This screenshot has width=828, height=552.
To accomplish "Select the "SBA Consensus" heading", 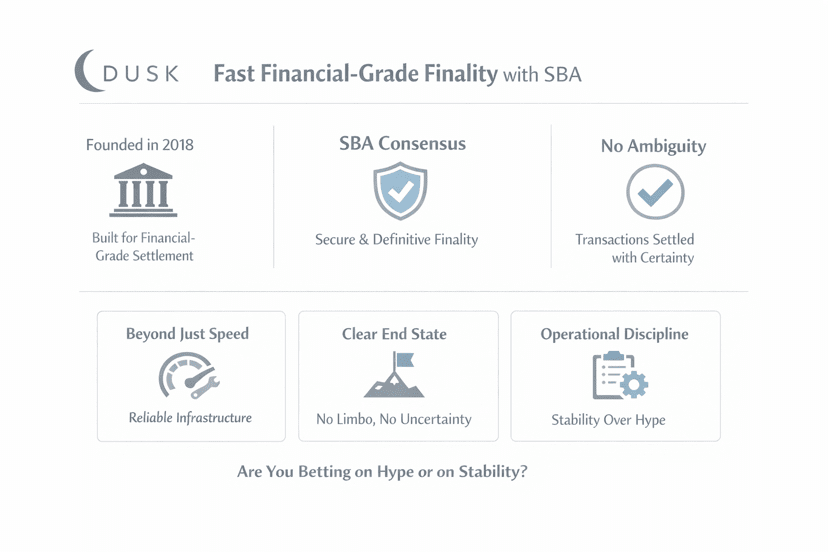I will (402, 144).
